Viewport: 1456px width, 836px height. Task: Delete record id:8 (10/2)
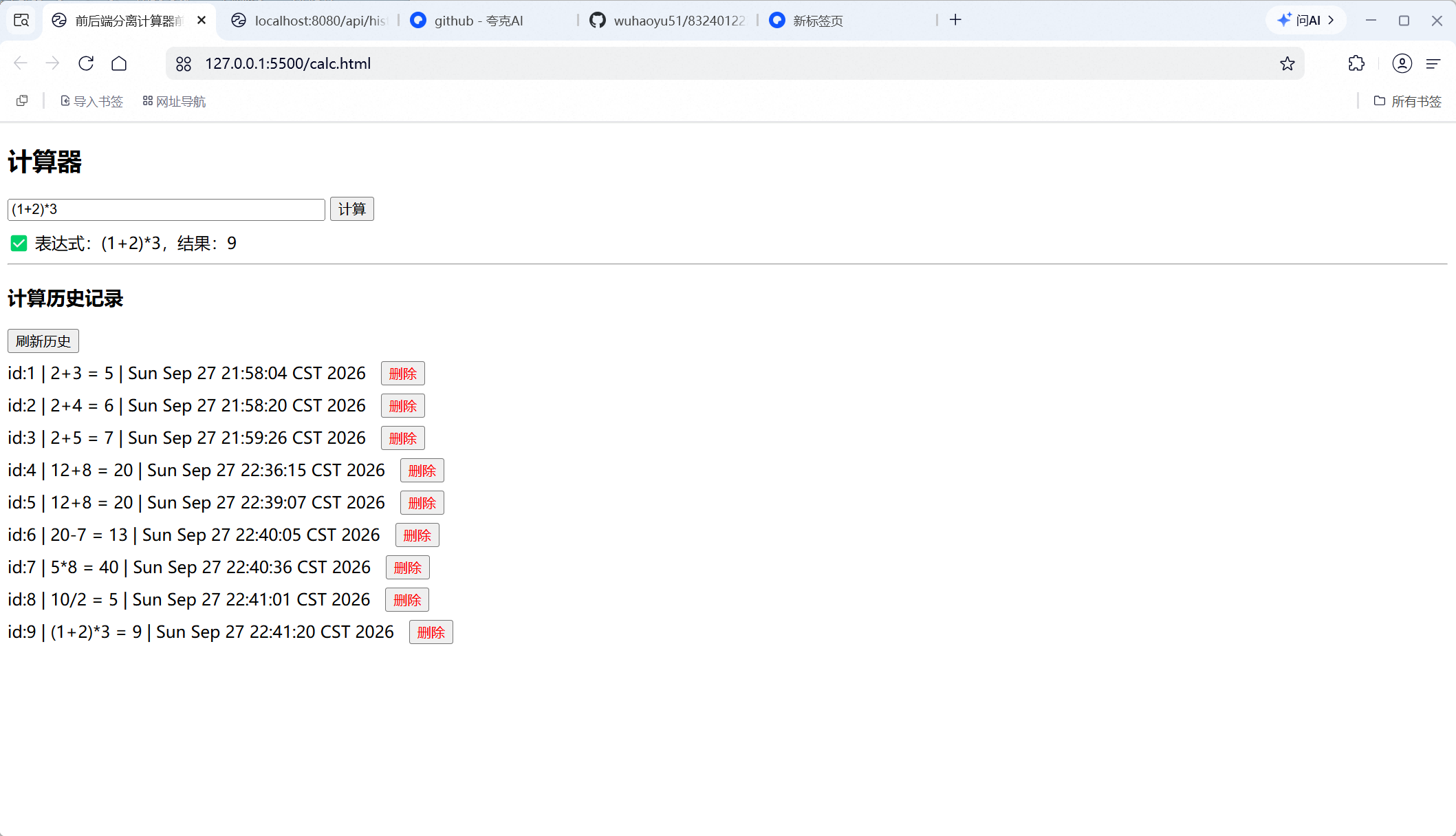click(x=407, y=600)
